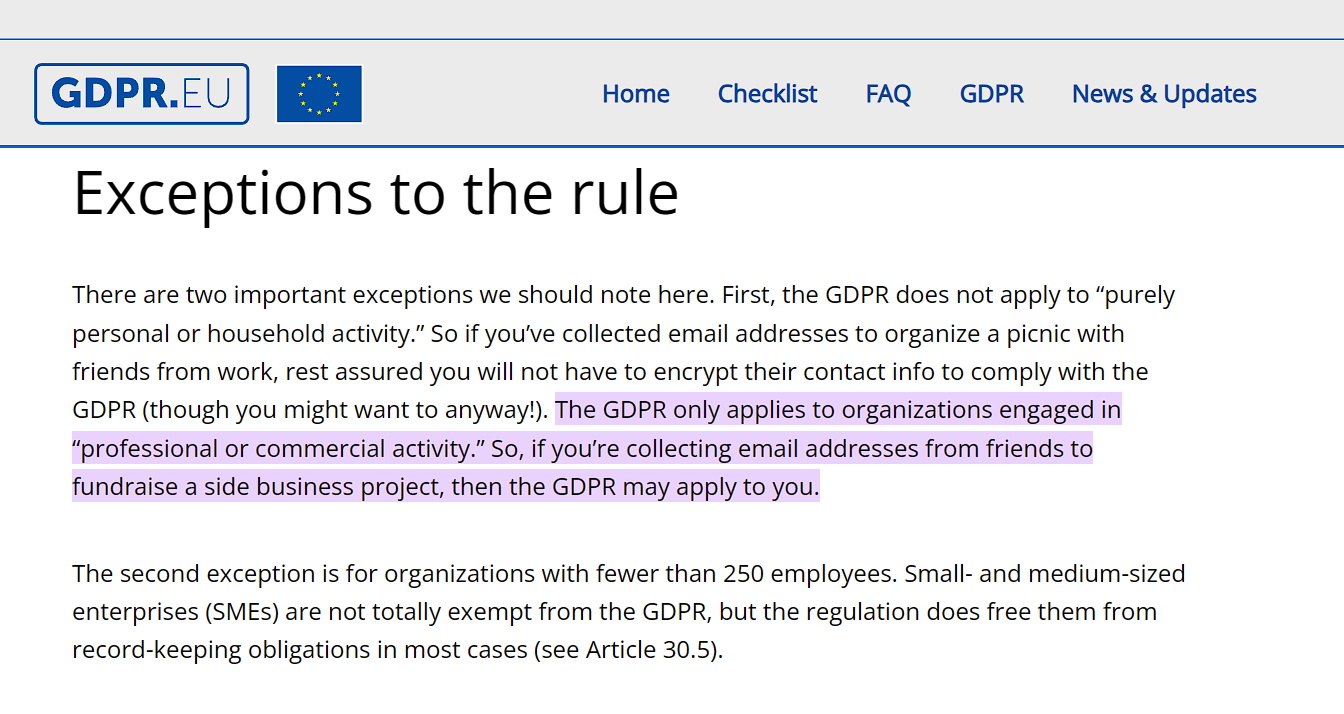Open the FAQ navigation link
The height and width of the screenshot is (714, 1344).
point(888,94)
